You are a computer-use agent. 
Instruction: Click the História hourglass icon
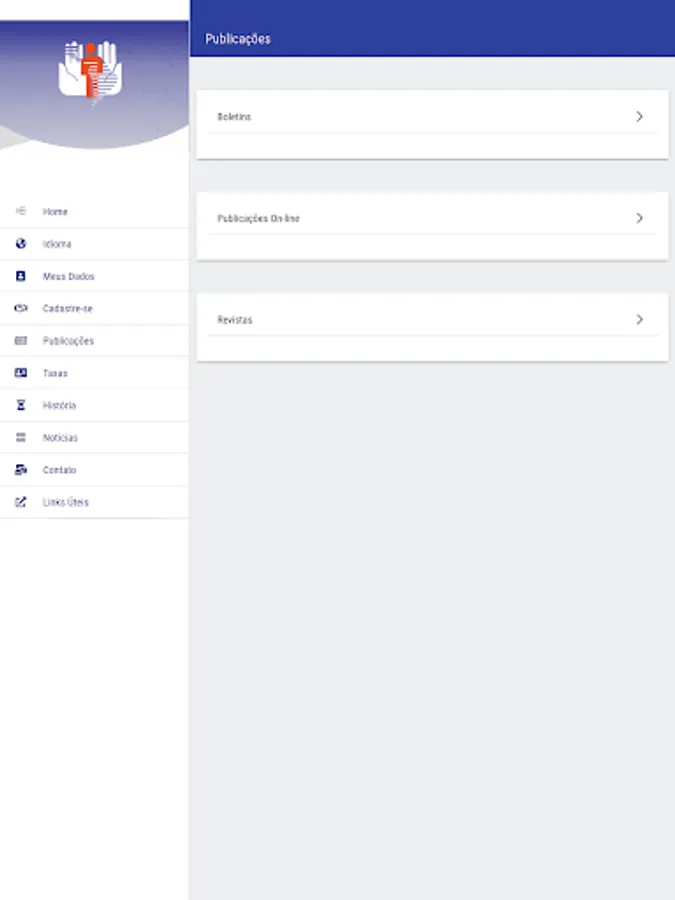tap(21, 405)
